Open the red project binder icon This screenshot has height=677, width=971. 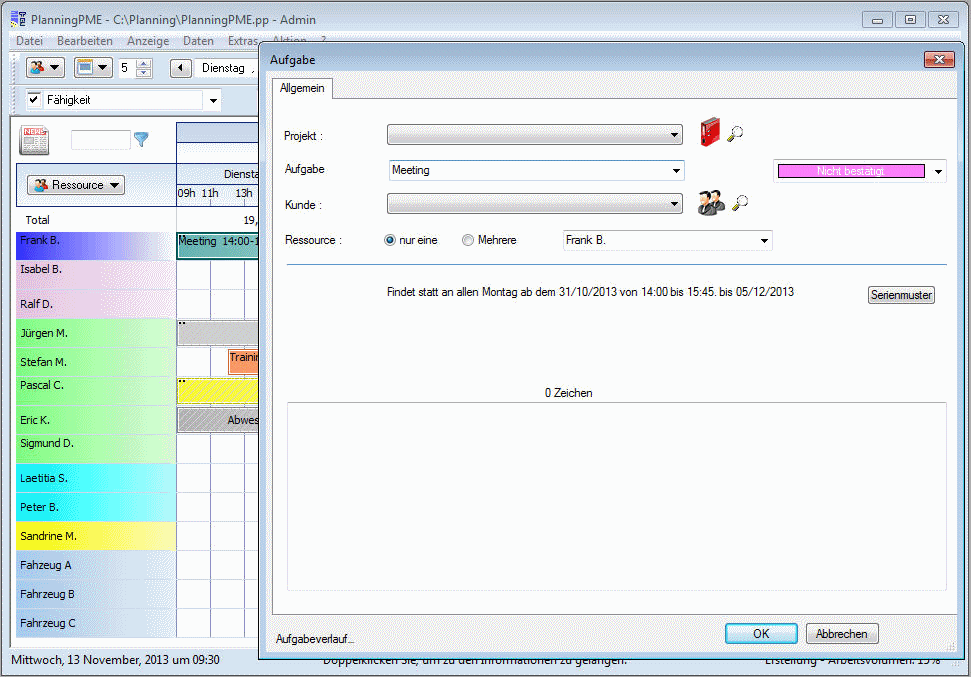pyautogui.click(x=710, y=132)
